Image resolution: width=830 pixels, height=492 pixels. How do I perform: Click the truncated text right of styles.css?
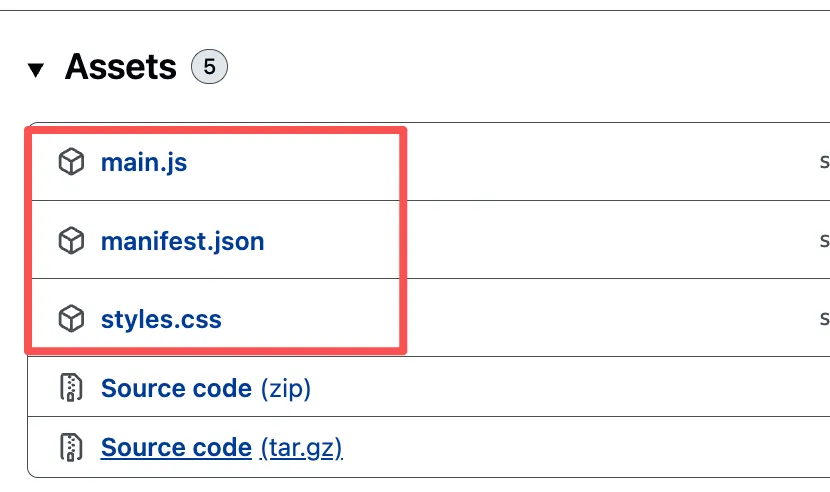824,320
